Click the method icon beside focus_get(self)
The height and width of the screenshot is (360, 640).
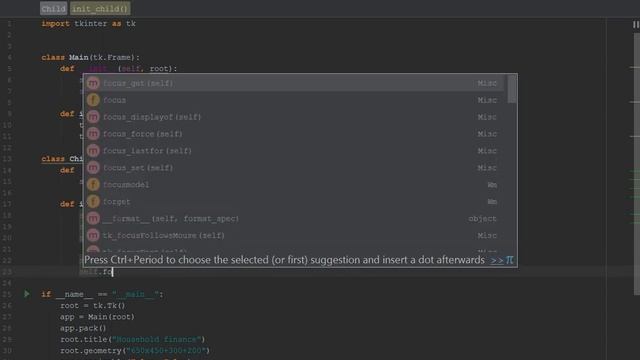tap(93, 83)
